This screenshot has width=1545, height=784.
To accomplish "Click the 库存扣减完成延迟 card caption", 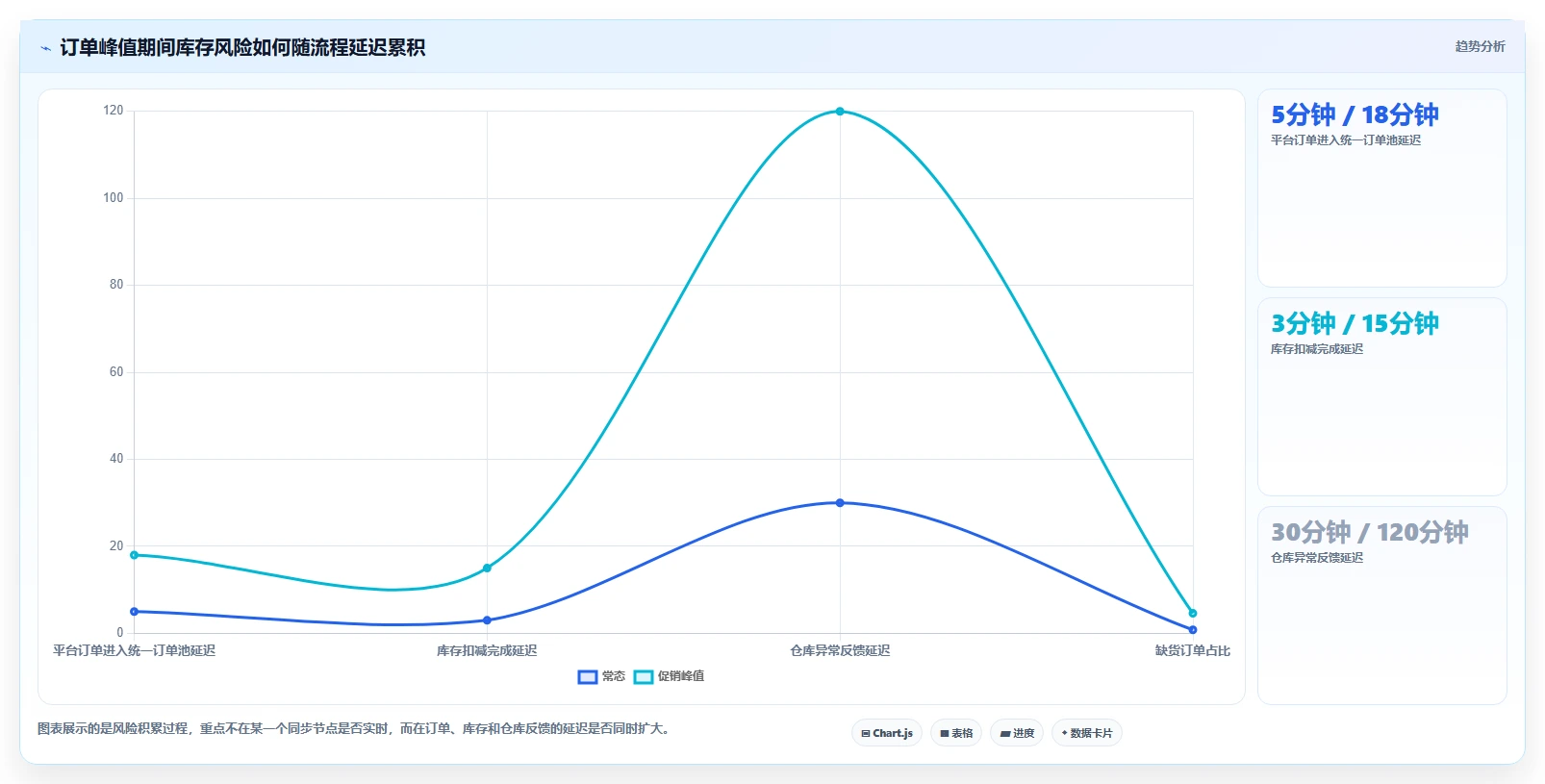I will 1317,349.
